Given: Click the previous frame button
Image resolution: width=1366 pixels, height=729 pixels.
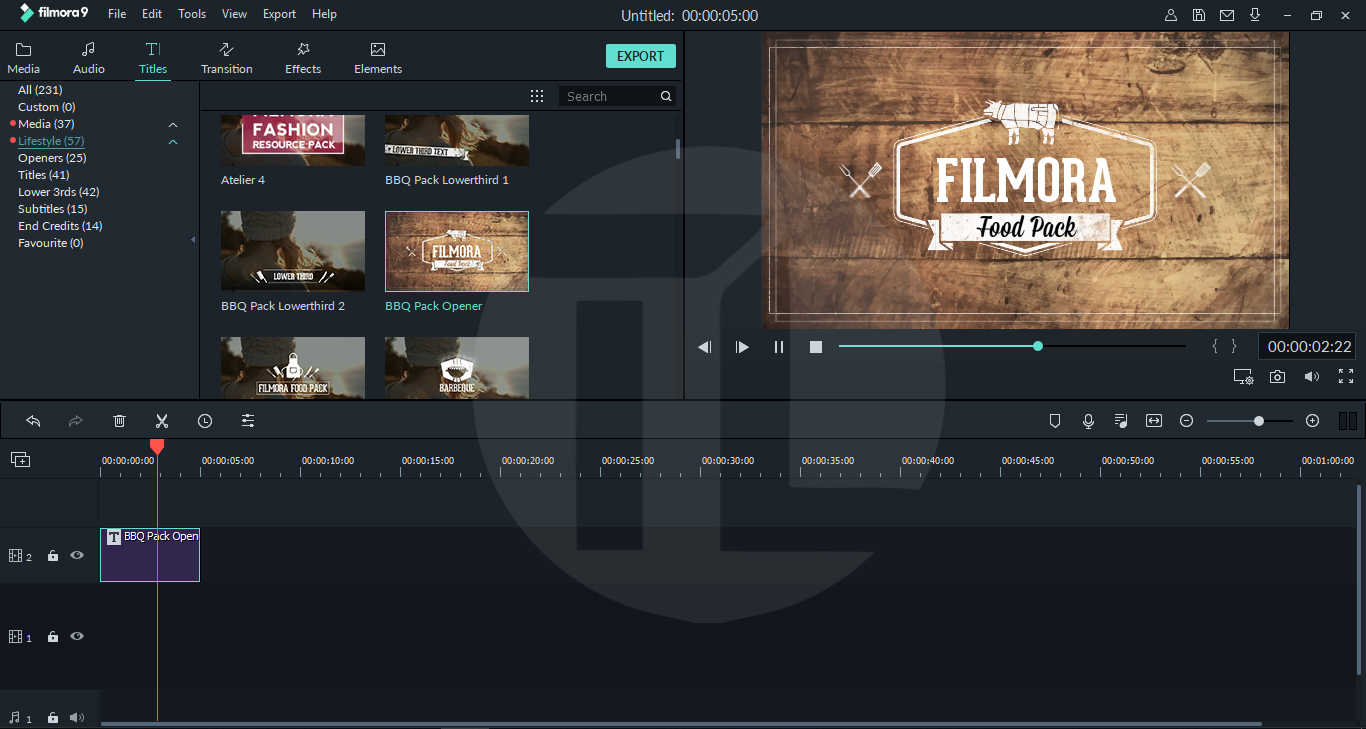Looking at the screenshot, I should click(x=705, y=347).
